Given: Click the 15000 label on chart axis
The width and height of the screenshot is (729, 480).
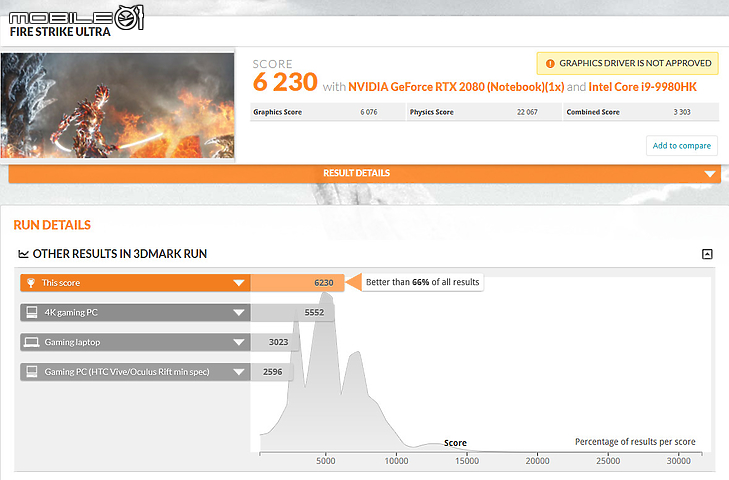Looking at the screenshot, I should 467,461.
